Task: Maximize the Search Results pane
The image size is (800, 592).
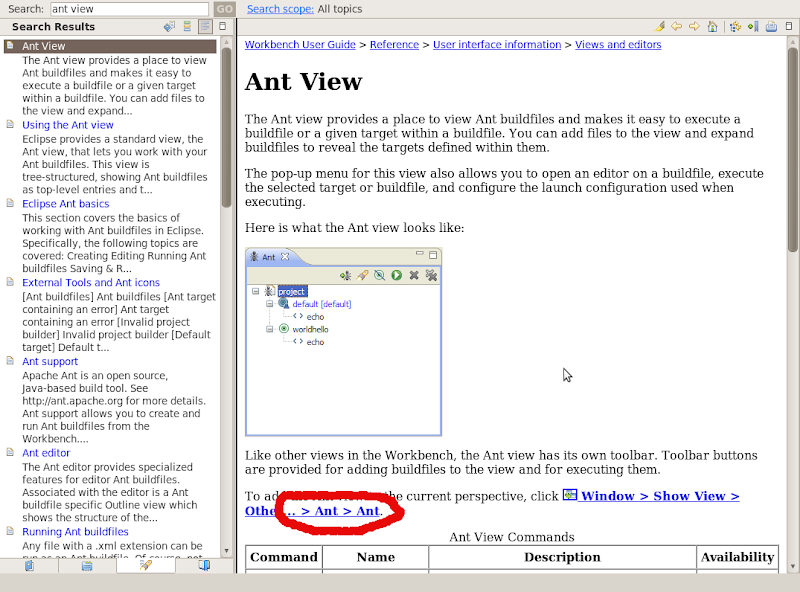Action: (x=222, y=26)
